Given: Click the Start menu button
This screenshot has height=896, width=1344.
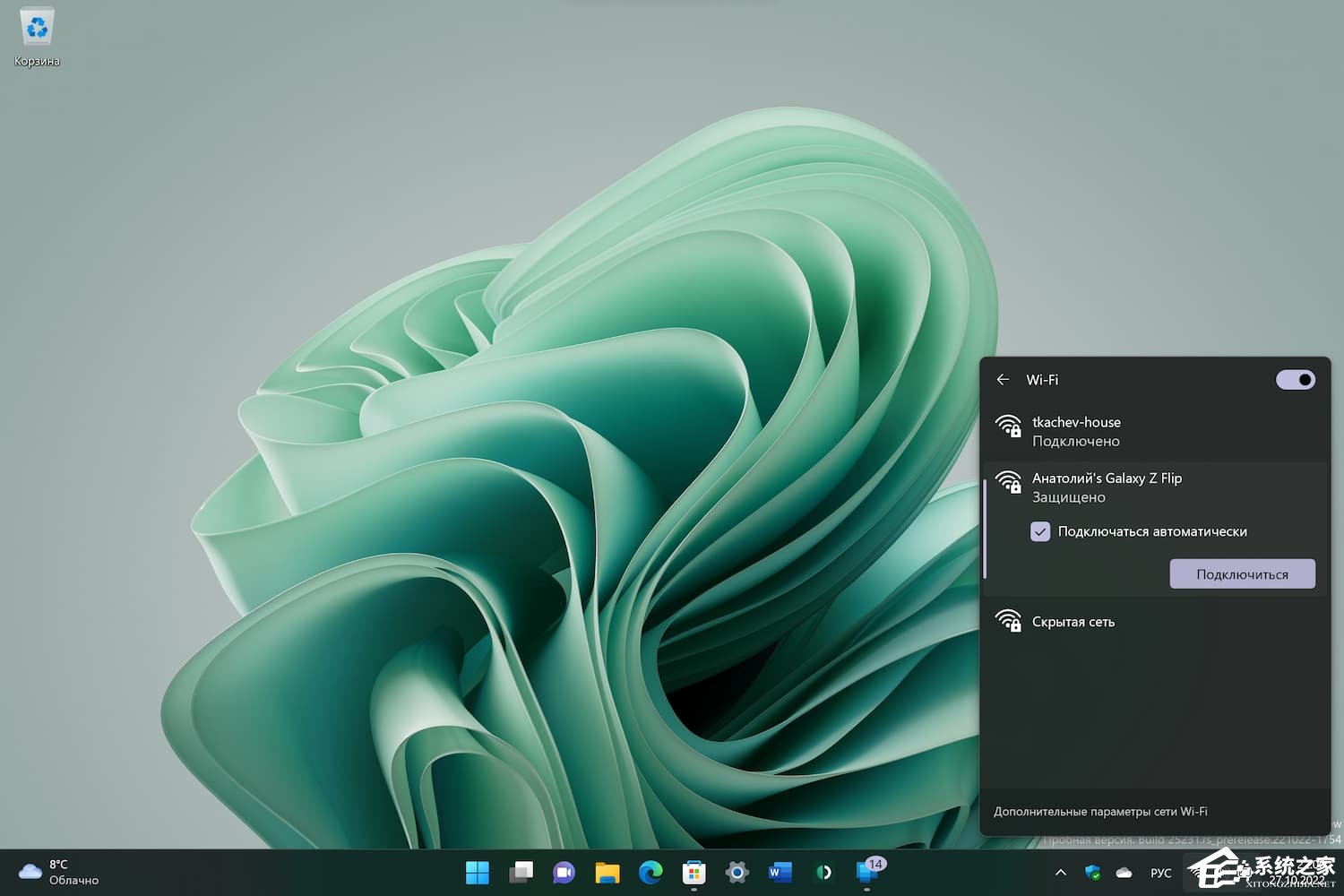Looking at the screenshot, I should tap(478, 872).
